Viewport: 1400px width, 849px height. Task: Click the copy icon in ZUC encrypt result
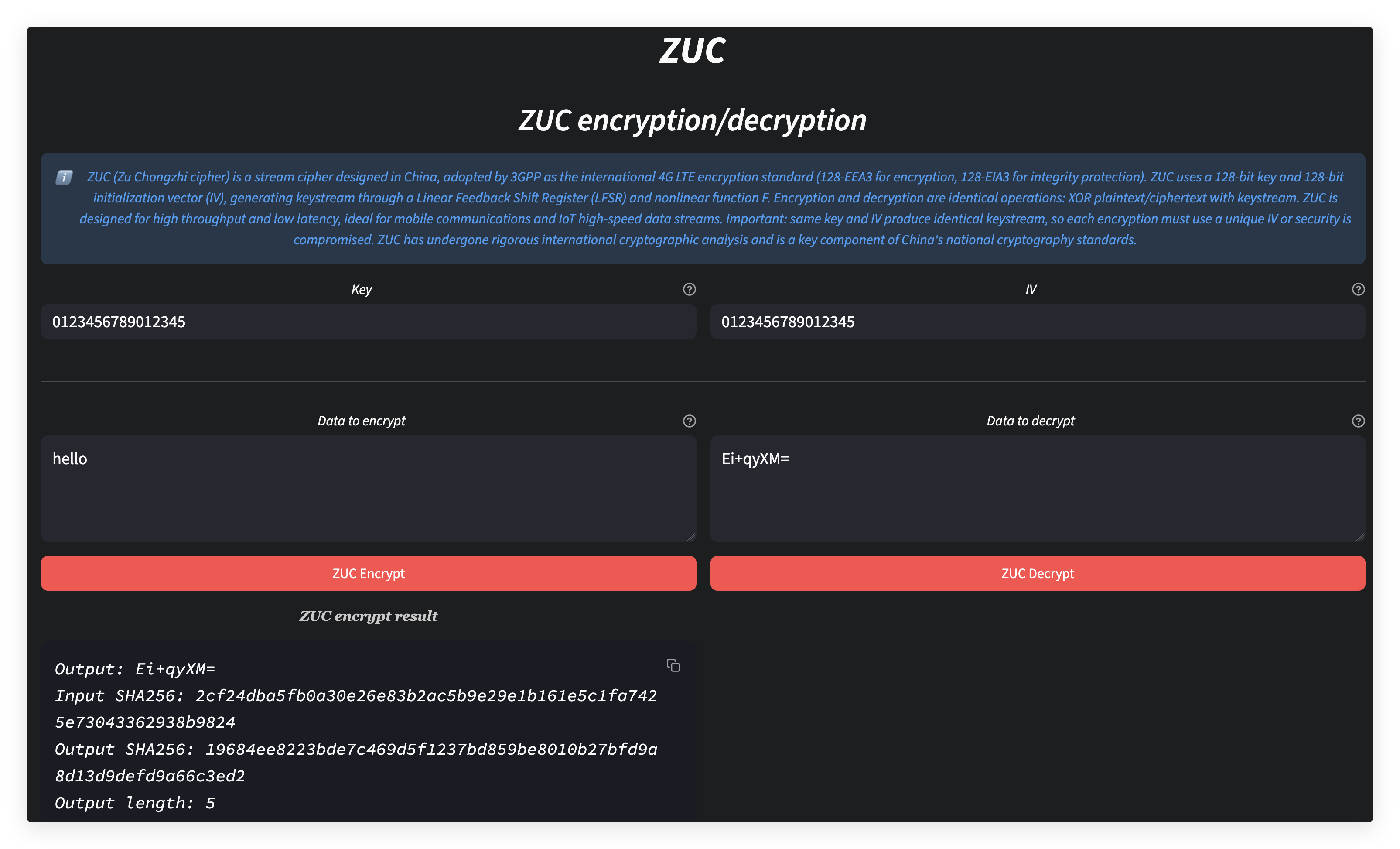(674, 665)
